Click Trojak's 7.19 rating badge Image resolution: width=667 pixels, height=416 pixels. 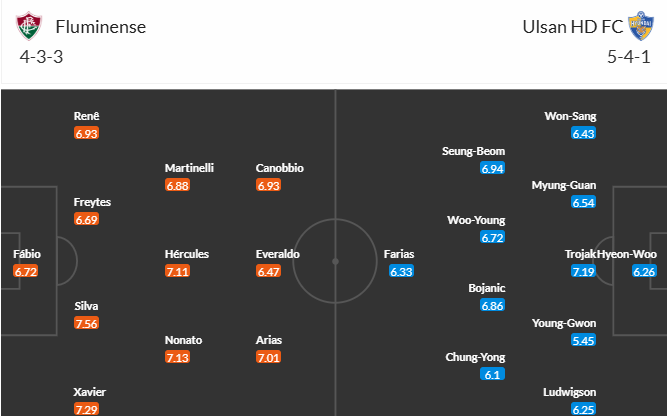583,271
